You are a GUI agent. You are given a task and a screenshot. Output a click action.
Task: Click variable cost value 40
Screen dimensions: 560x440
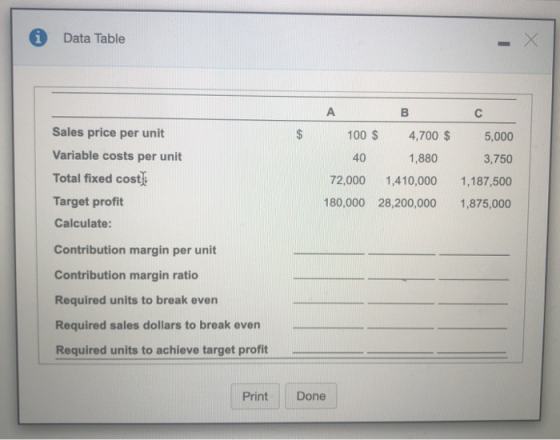[x=359, y=158]
